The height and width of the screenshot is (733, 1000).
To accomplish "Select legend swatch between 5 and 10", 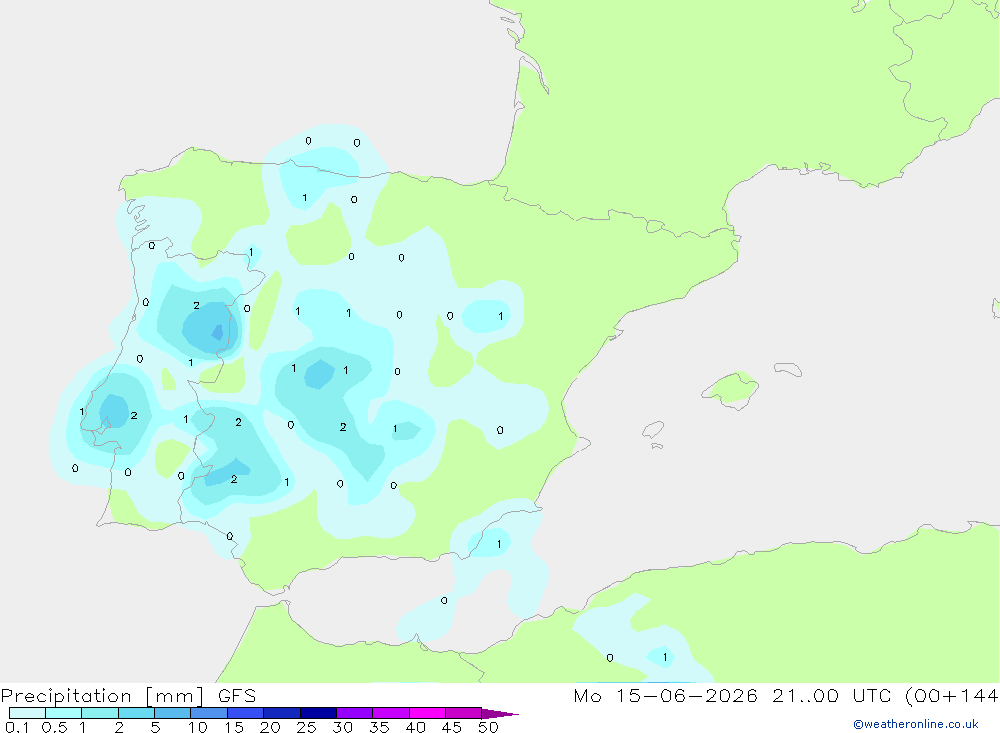I will pyautogui.click(x=173, y=713).
